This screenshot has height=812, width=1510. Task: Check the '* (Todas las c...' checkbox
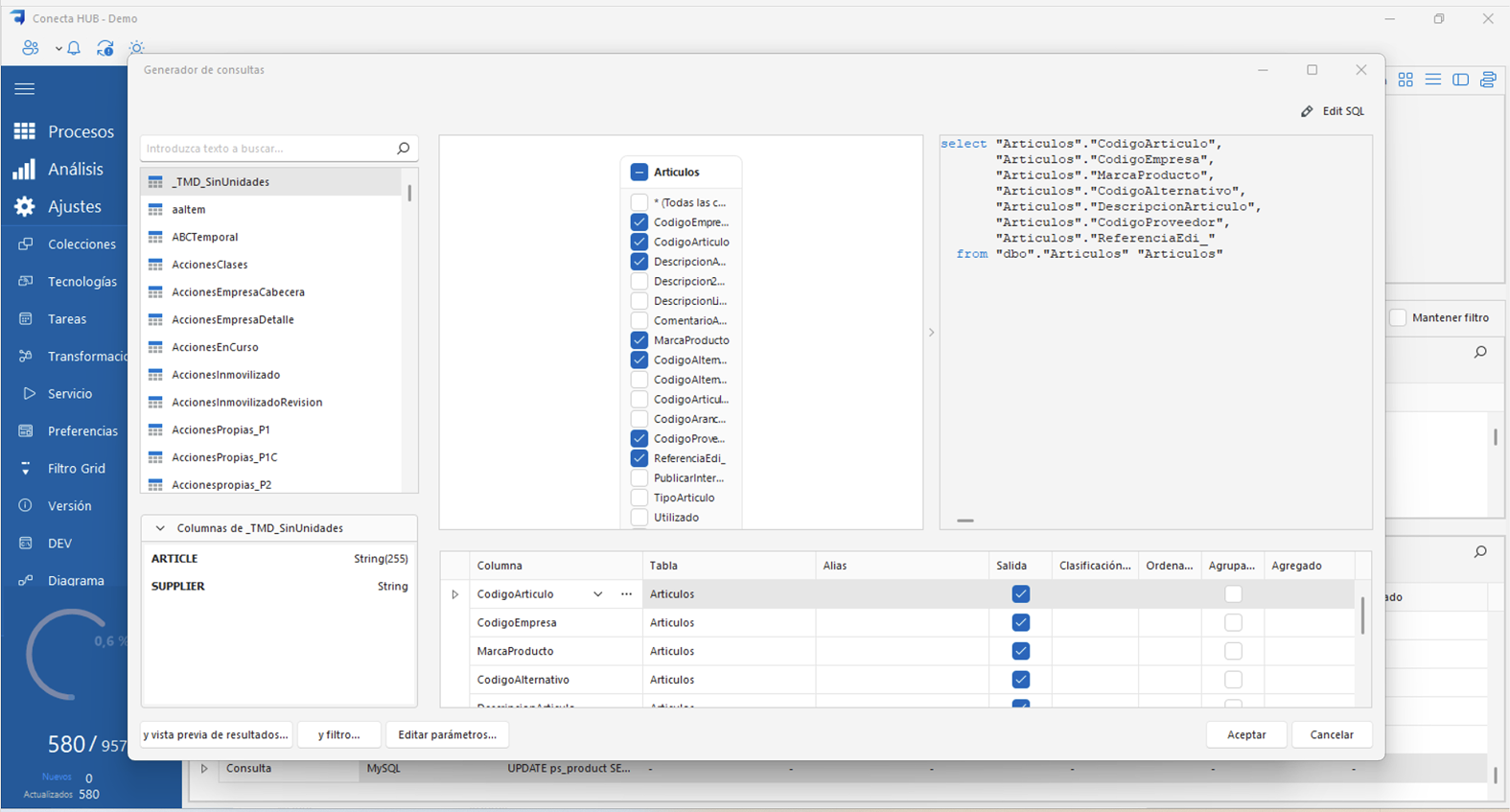tap(639, 202)
